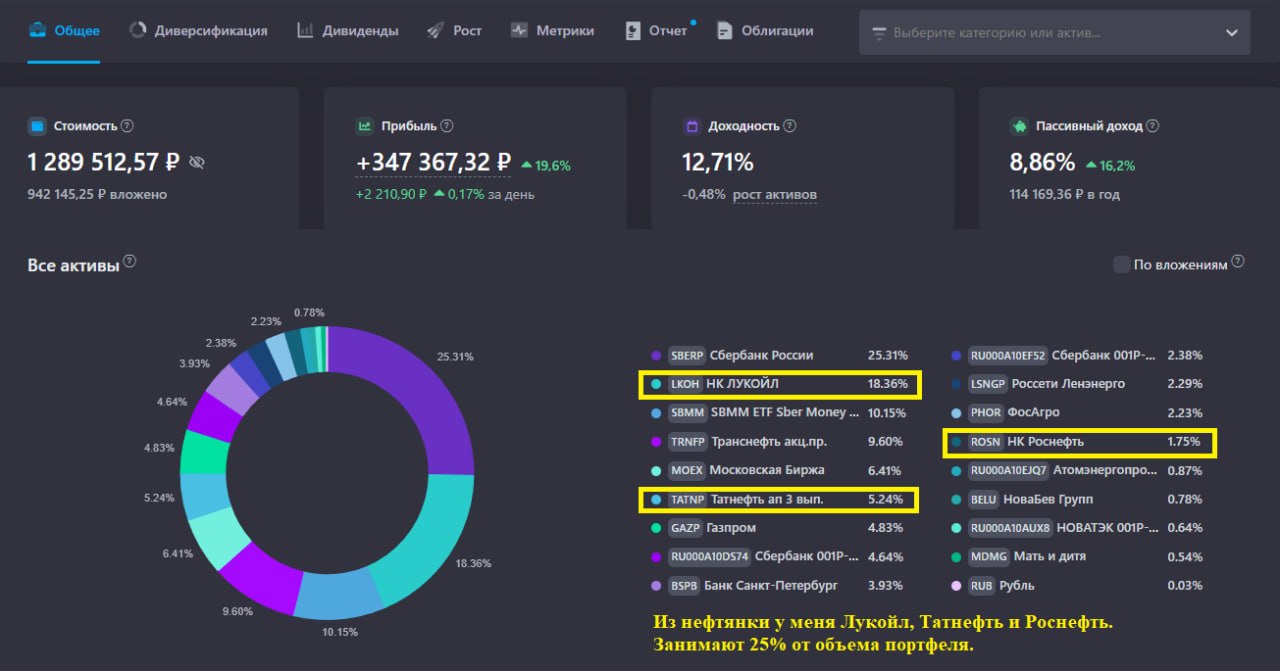Click the help icon next to Стоимость
The width and height of the screenshot is (1280, 671).
pos(127,127)
